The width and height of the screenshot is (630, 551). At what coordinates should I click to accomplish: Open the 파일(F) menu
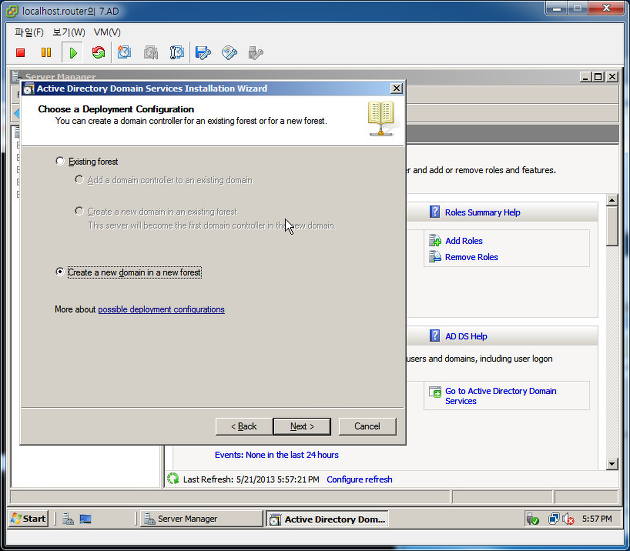pyautogui.click(x=29, y=32)
